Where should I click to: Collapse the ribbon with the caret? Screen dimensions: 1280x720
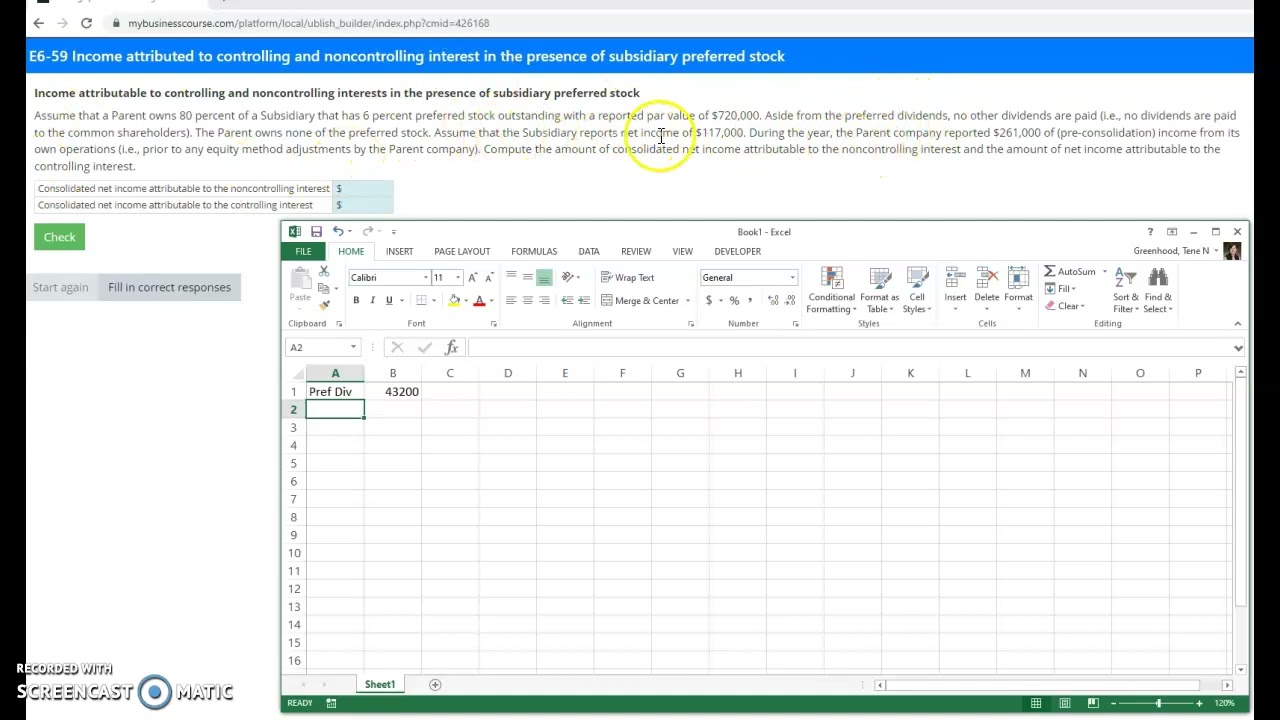[1238, 323]
